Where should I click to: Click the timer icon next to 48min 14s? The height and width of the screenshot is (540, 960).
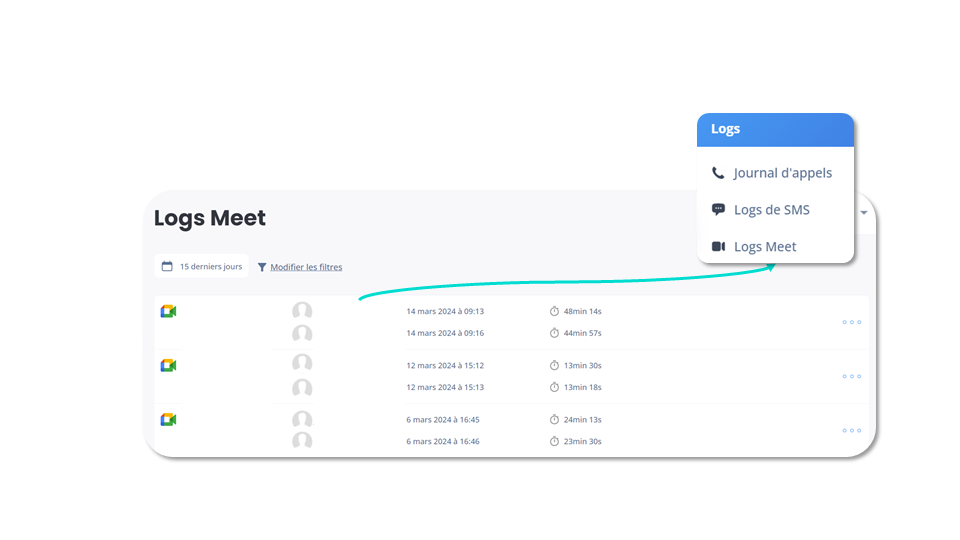(554, 311)
